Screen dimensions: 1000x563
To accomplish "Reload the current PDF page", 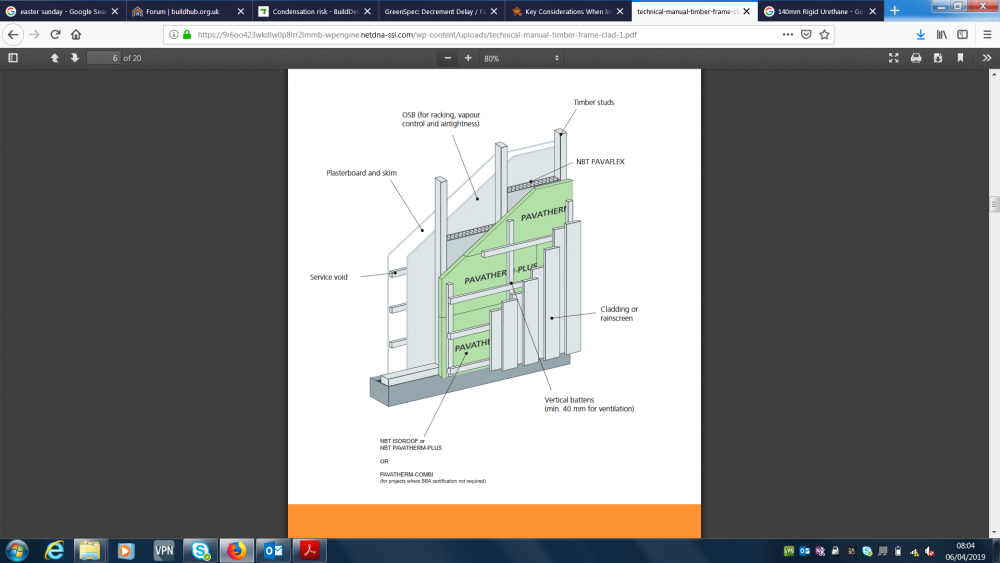I will click(x=55, y=34).
